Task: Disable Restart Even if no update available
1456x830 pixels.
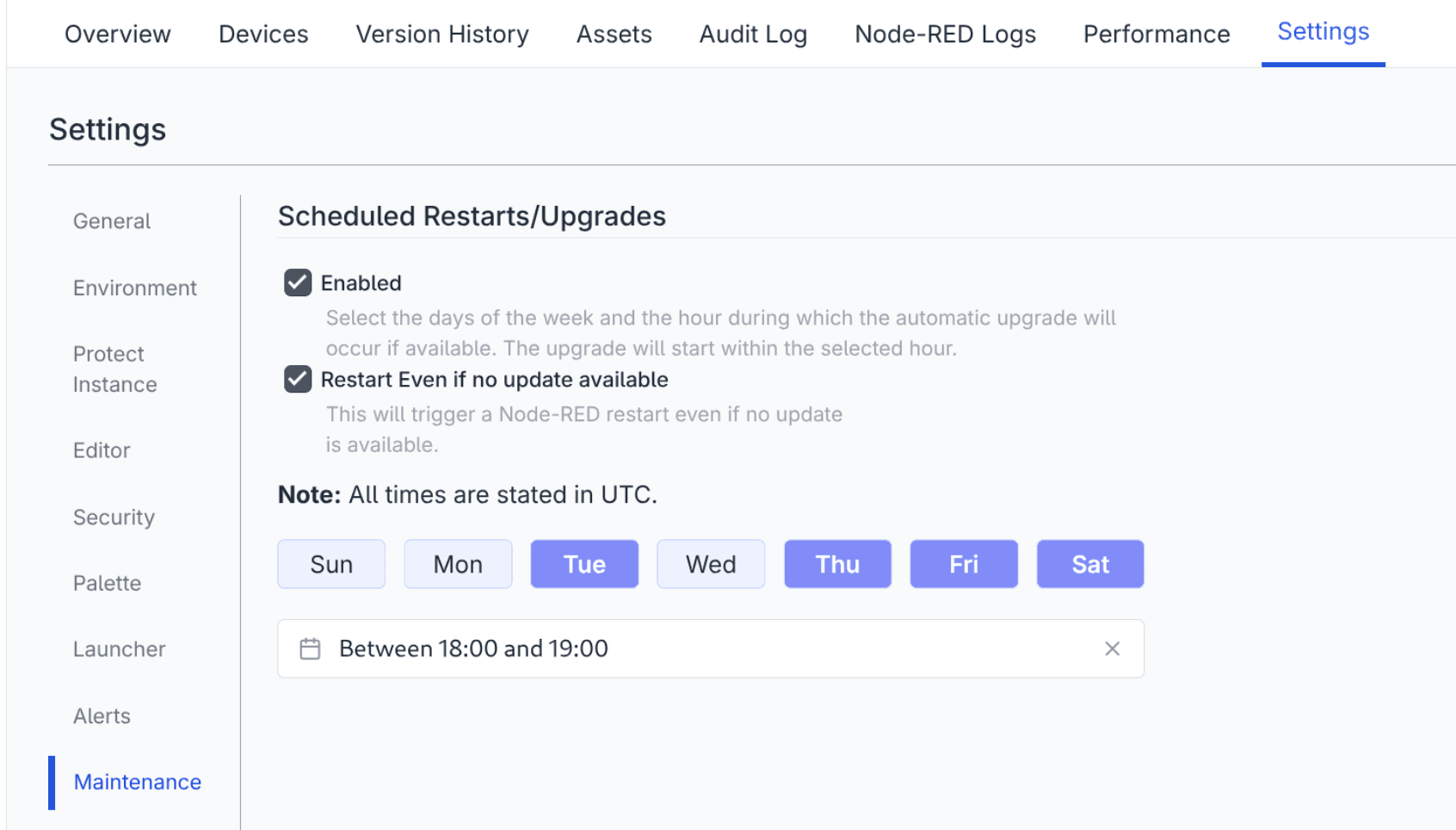Action: (x=296, y=379)
